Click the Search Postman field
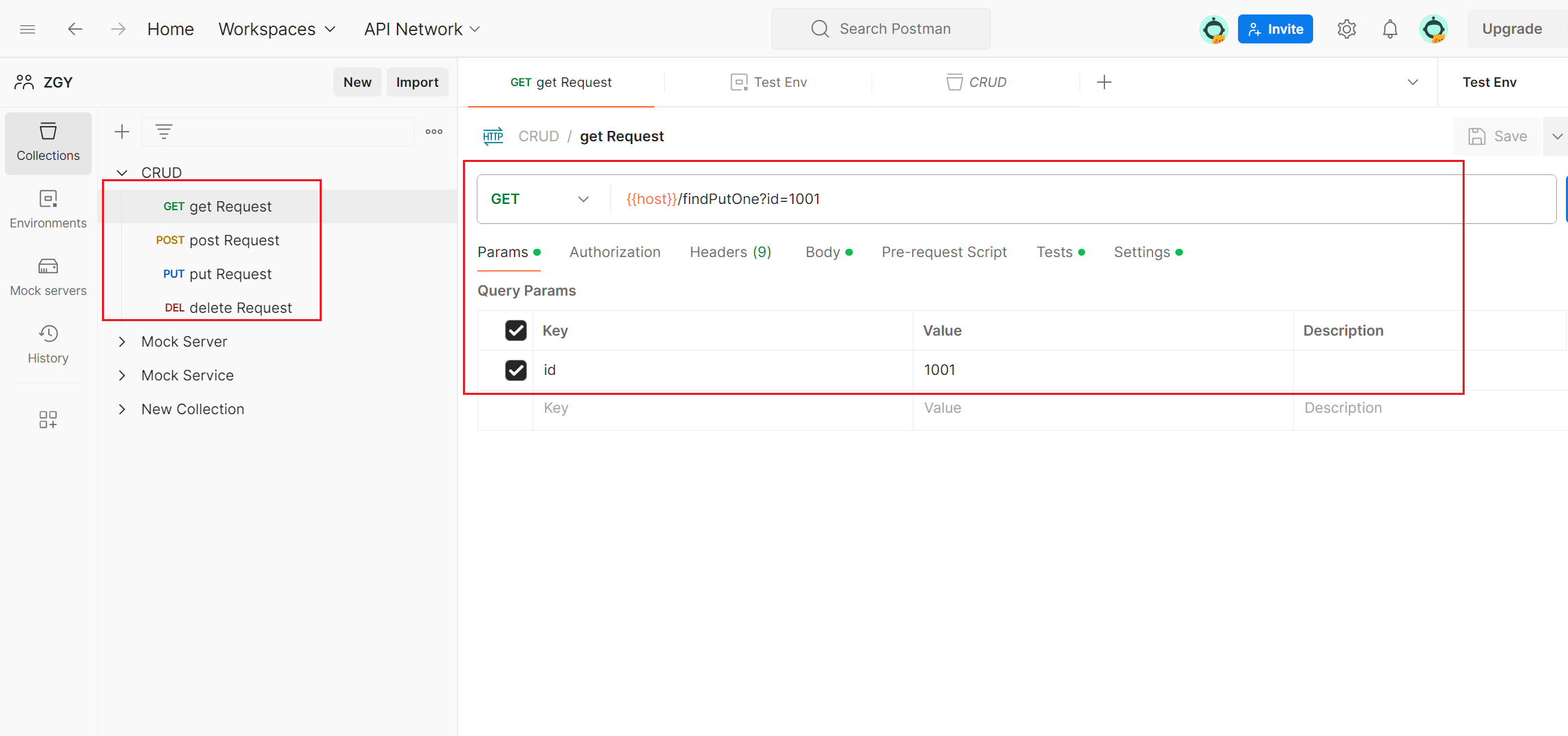The height and width of the screenshot is (736, 1568). click(x=880, y=29)
